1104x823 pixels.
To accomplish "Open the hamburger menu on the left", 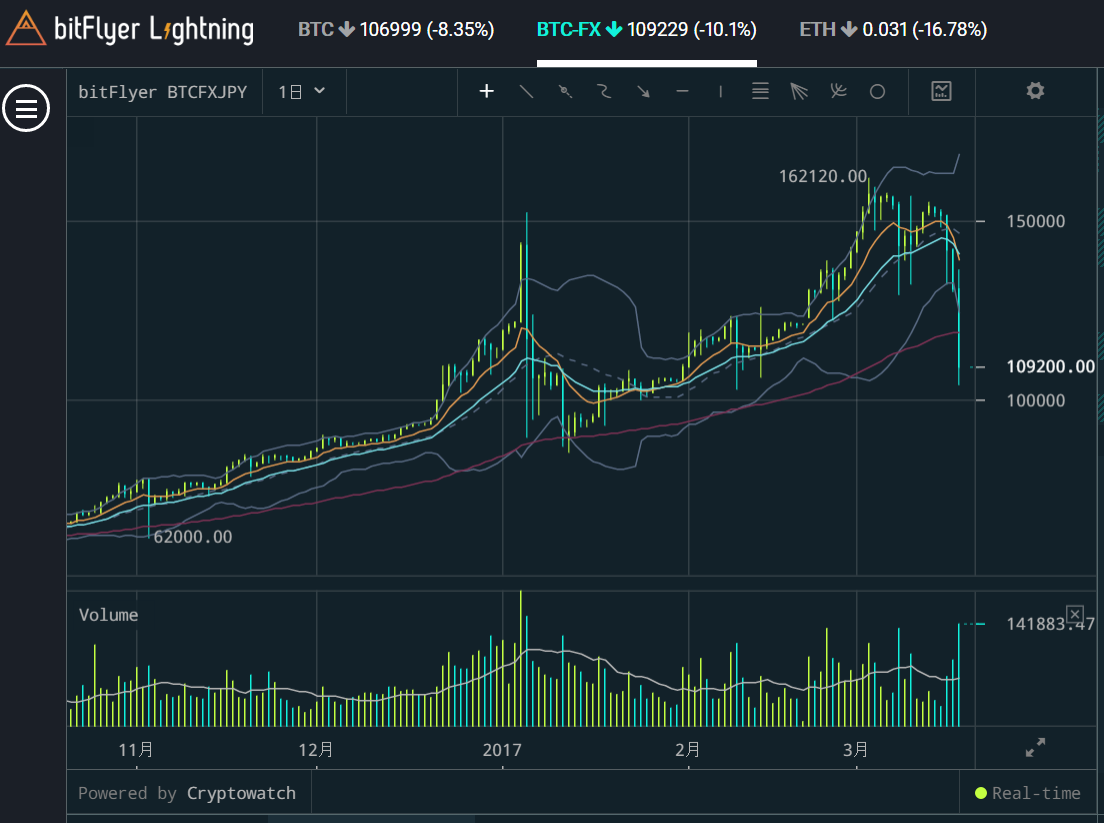I will (x=26, y=108).
